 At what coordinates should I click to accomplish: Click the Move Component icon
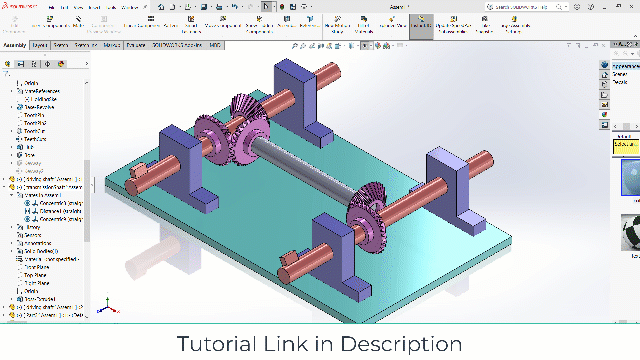pos(223,19)
